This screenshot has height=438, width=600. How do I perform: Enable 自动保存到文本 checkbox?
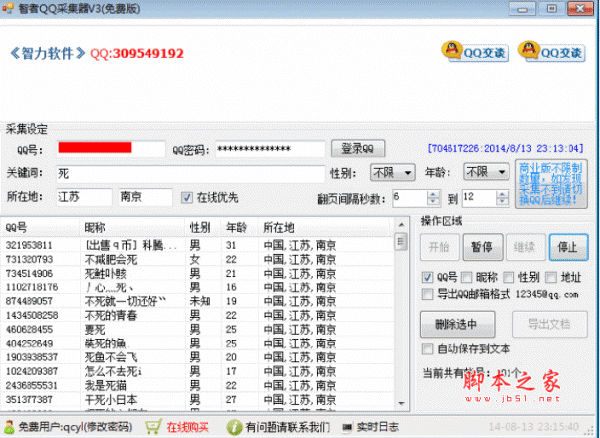point(427,348)
